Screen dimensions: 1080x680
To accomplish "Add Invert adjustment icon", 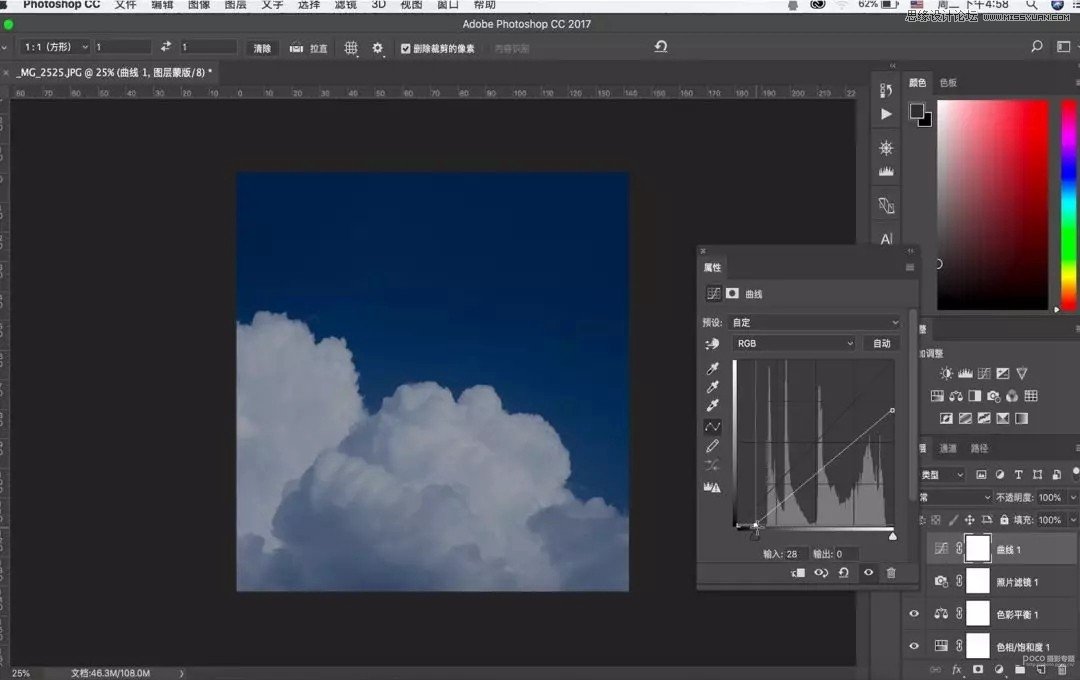I will click(x=946, y=418).
